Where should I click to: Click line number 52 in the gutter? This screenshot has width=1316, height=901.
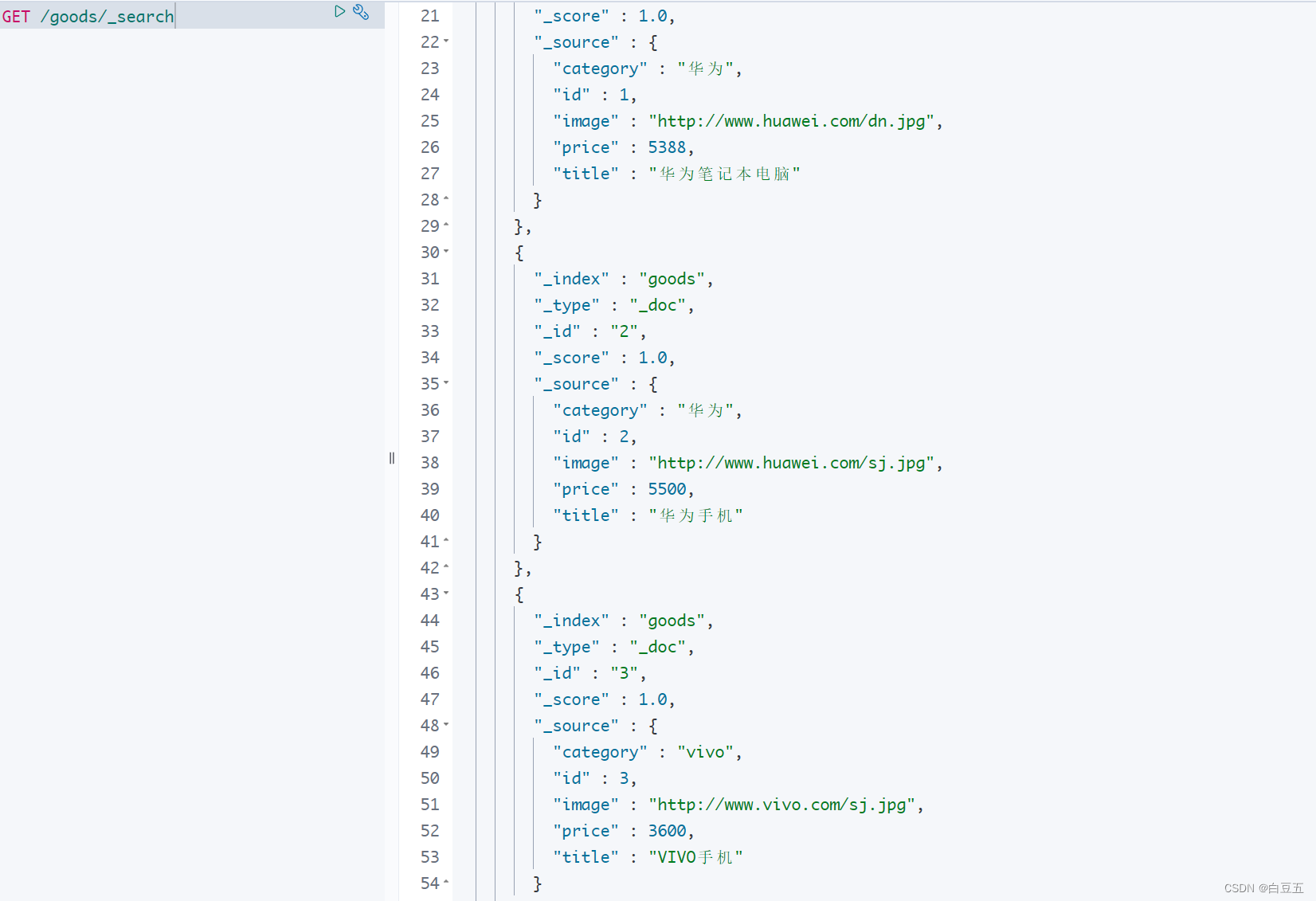tap(430, 831)
